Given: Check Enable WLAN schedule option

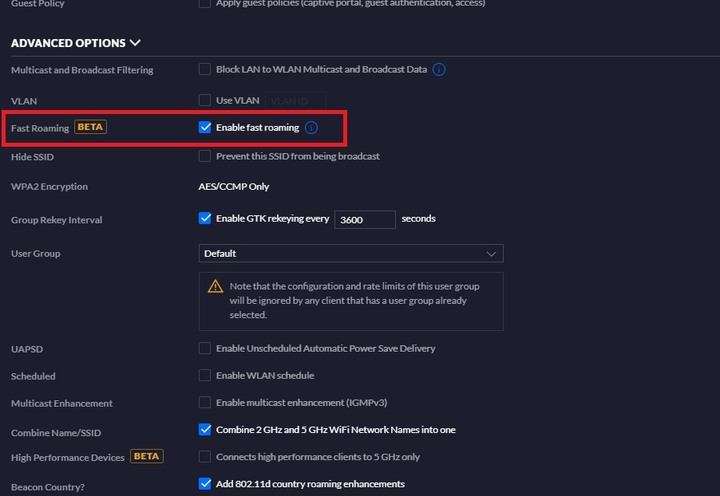Looking at the screenshot, I should [205, 375].
